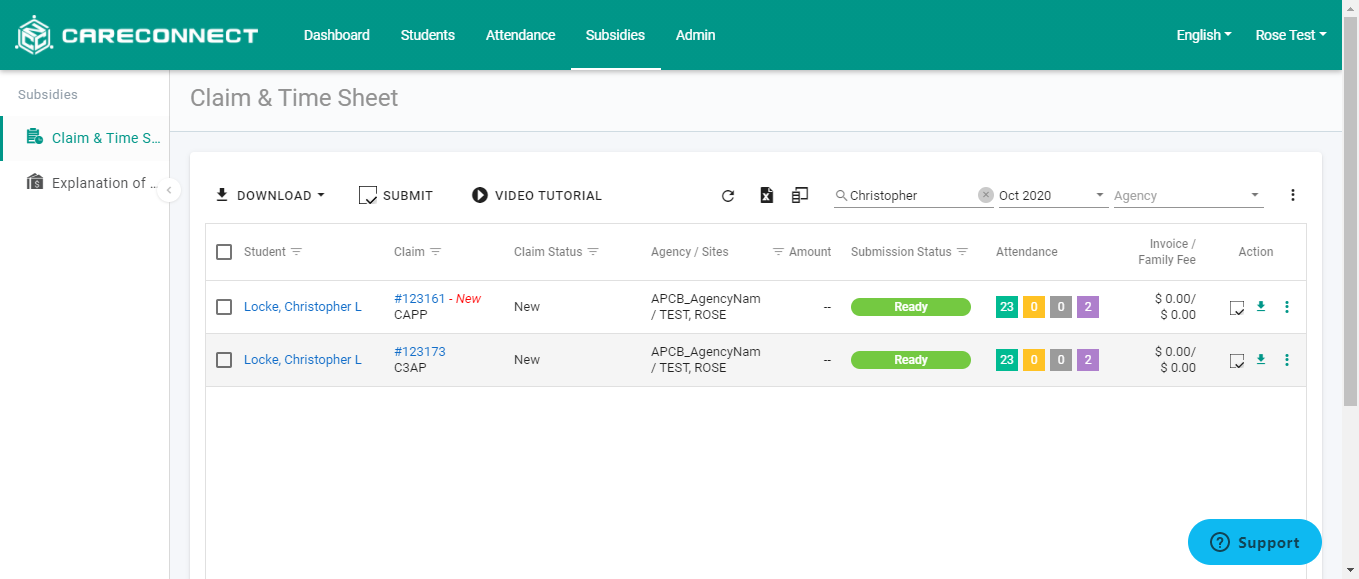Switch to the Attendance tab
Image resolution: width=1359 pixels, height=579 pixels.
(520, 35)
